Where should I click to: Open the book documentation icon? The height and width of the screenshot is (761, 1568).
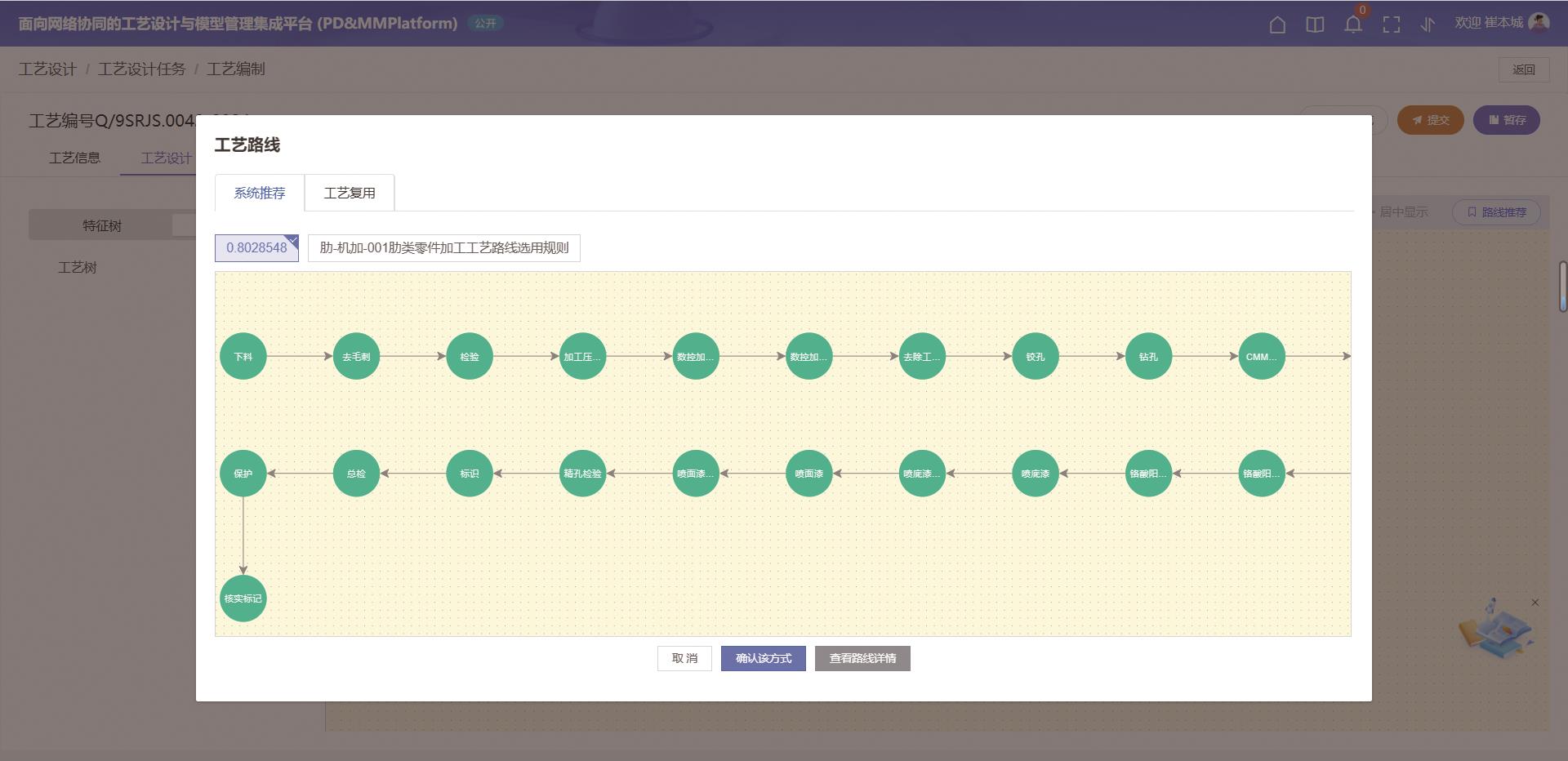pyautogui.click(x=1315, y=24)
